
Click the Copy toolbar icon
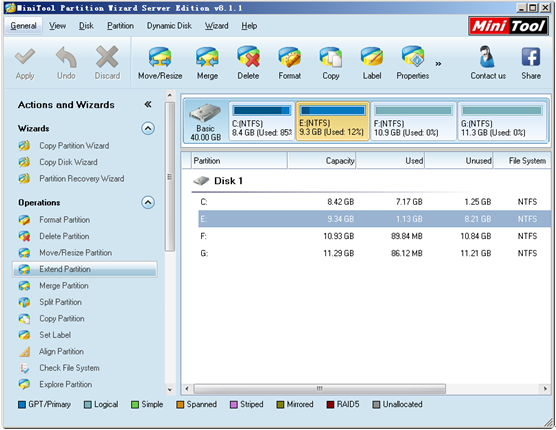(x=330, y=57)
